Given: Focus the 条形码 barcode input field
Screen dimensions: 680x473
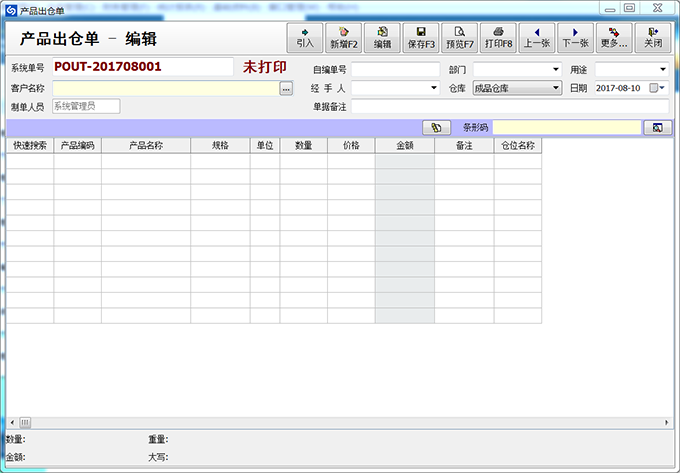Looking at the screenshot, I should tap(567, 127).
